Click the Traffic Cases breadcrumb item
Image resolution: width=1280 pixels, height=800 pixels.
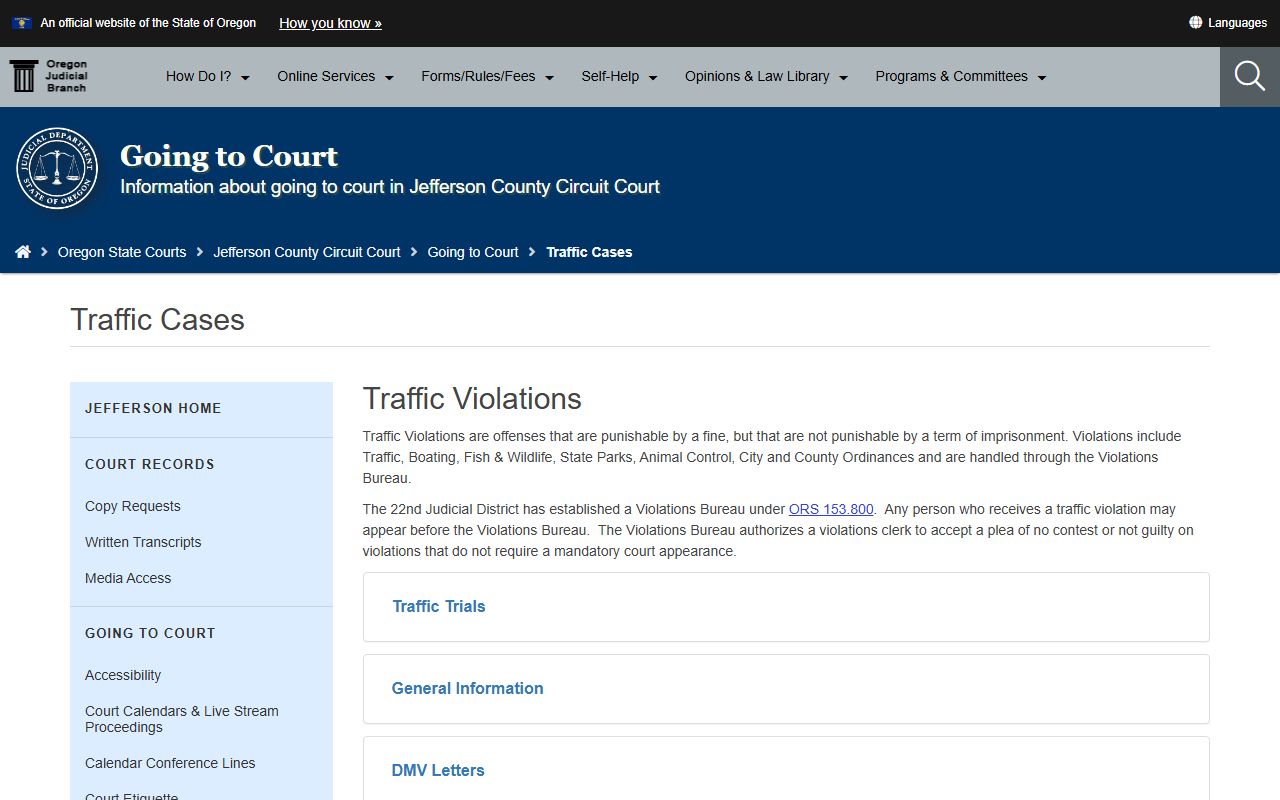pos(589,252)
